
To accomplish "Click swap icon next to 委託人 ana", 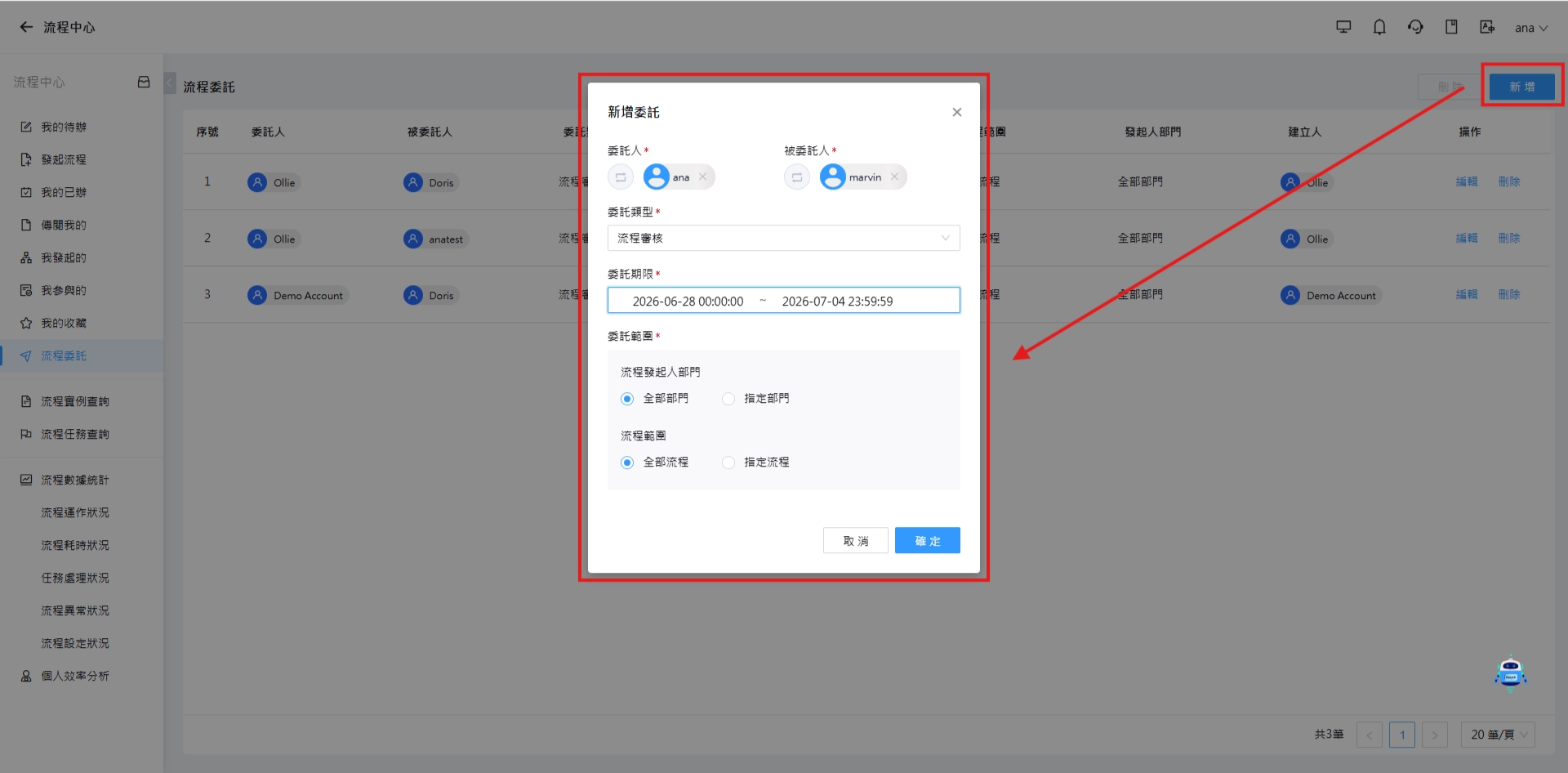I will click(x=621, y=176).
